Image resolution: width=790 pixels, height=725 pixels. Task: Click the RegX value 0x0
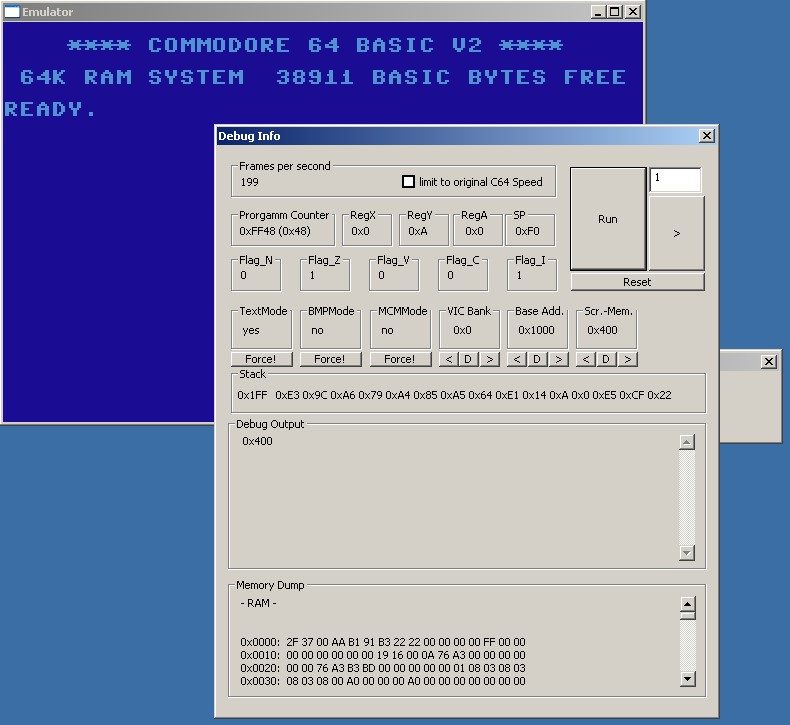click(x=360, y=231)
